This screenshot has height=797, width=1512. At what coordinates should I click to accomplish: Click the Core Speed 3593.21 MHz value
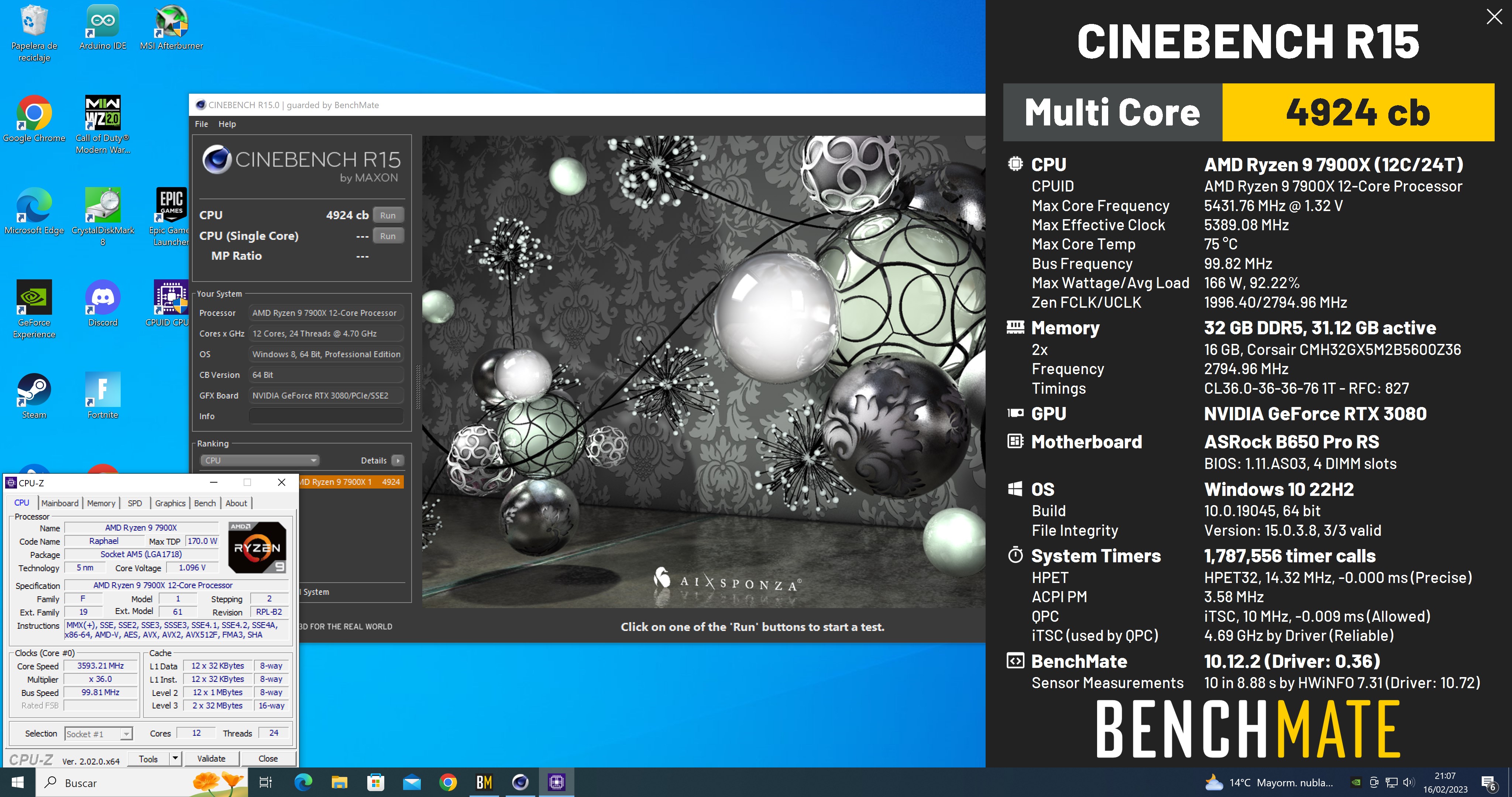coord(100,666)
